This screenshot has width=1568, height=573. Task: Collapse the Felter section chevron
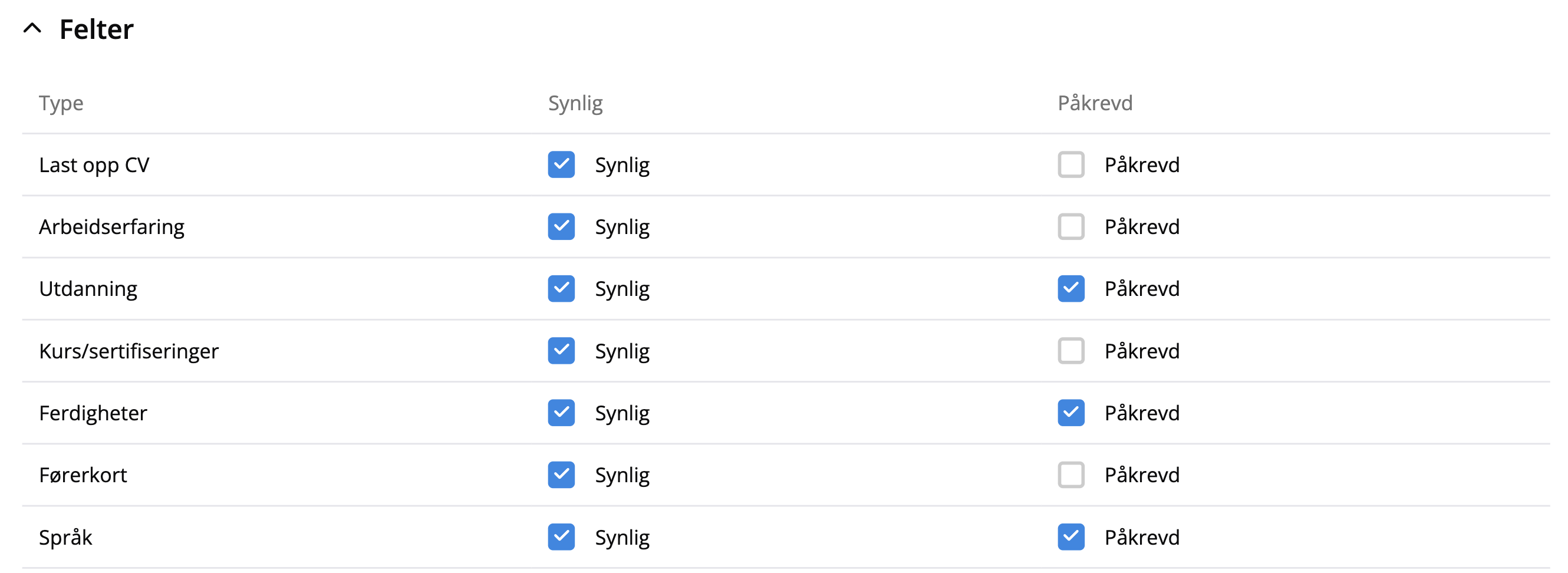(32, 29)
